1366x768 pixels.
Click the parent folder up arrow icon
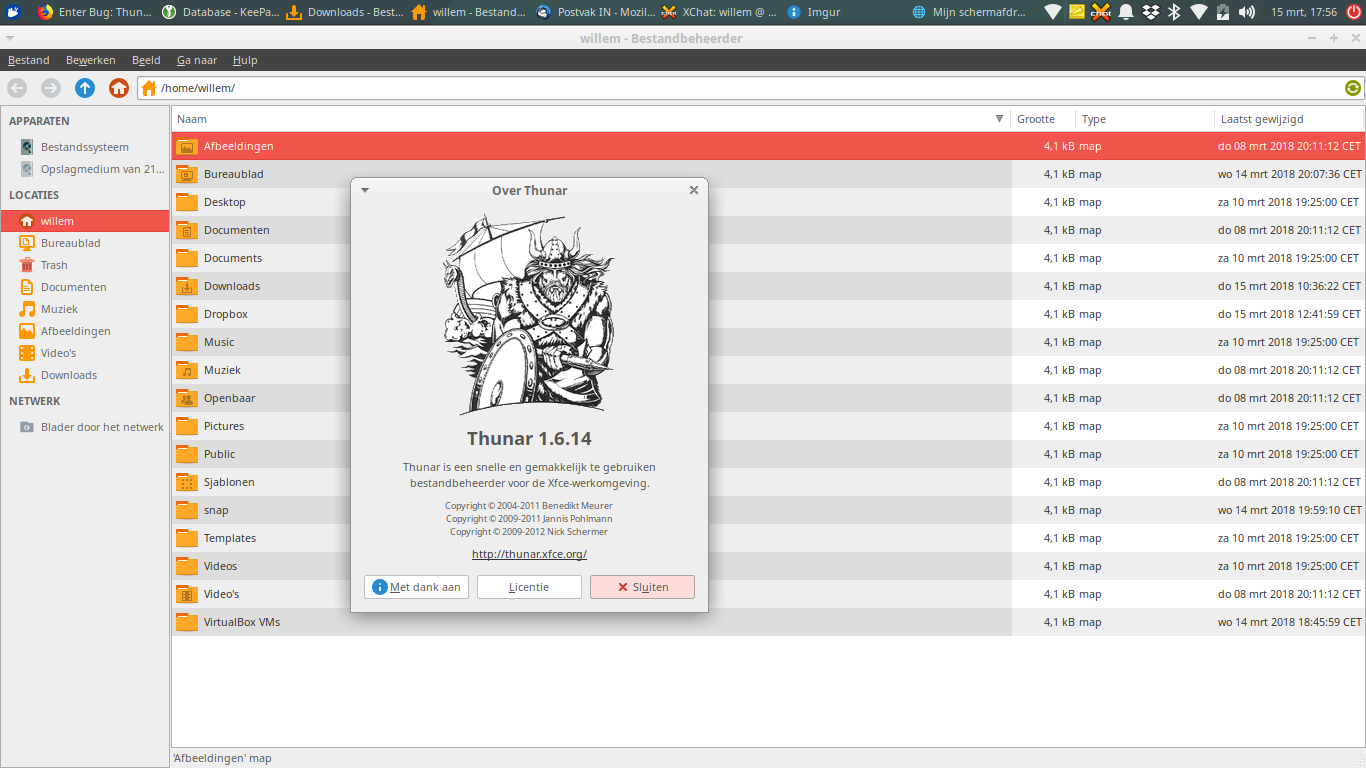(x=85, y=88)
